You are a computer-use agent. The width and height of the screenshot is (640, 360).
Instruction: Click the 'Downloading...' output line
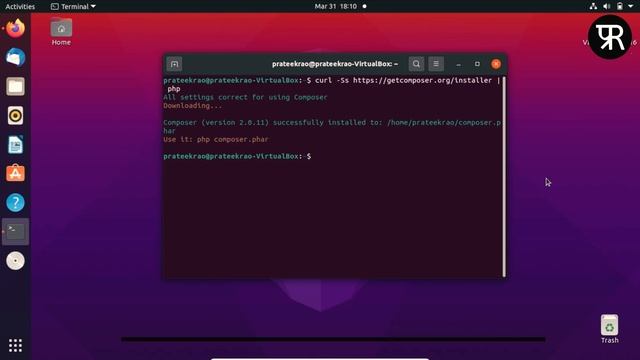[x=193, y=106]
